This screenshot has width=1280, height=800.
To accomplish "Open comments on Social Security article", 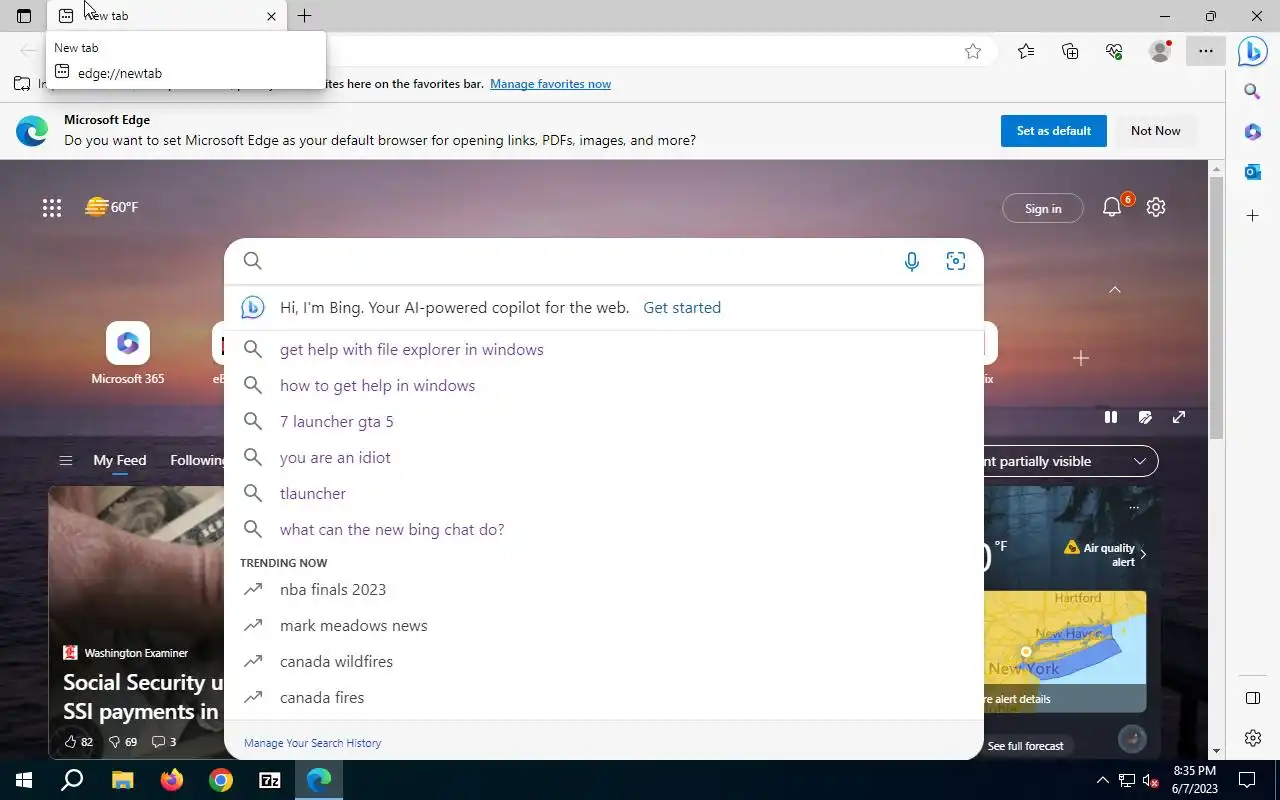I will tap(163, 742).
